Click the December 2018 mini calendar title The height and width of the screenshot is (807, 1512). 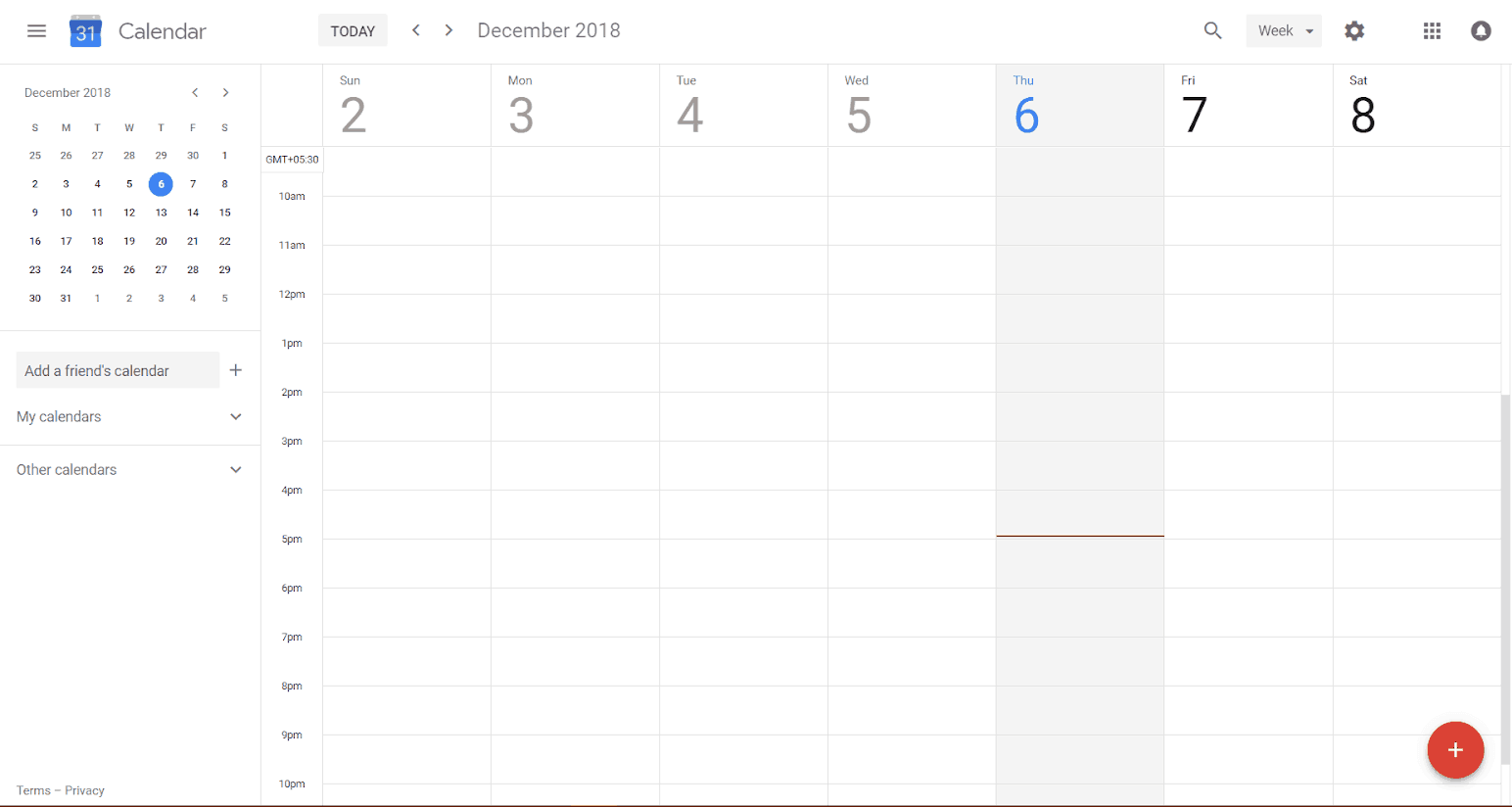point(68,92)
